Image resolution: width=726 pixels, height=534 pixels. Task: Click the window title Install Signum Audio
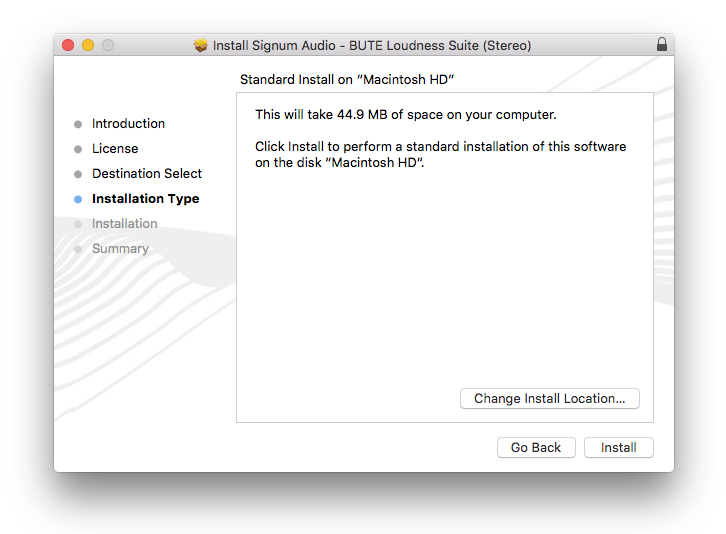(372, 45)
